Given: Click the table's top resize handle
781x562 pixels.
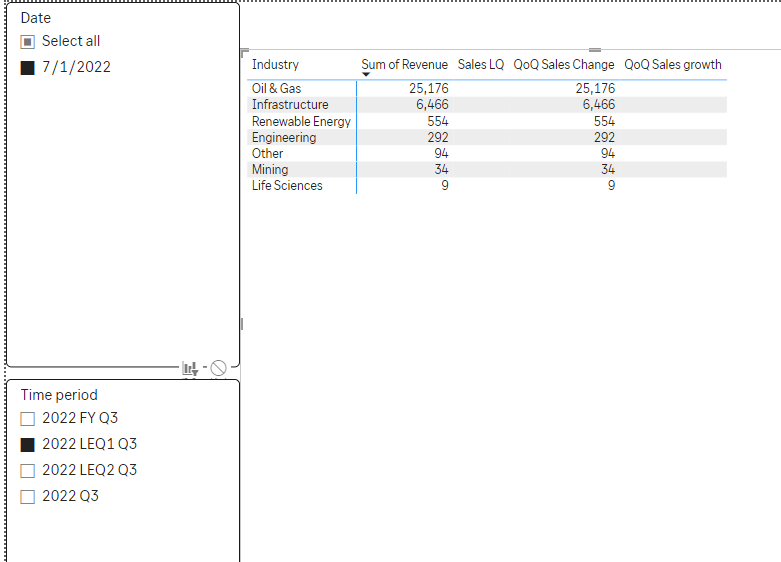Looking at the screenshot, I should tap(595, 50).
